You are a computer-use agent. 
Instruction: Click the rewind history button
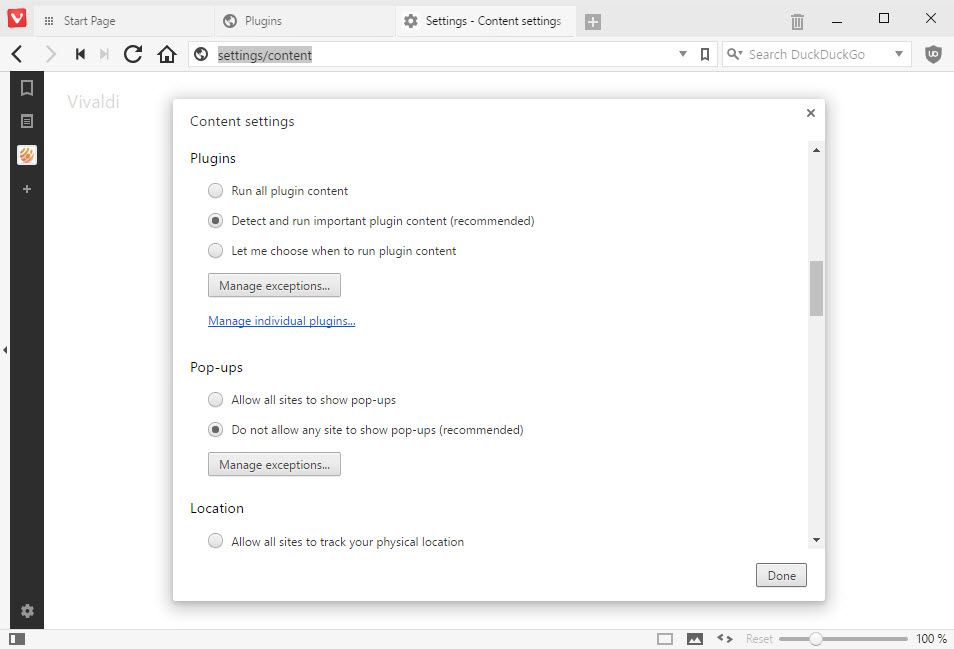tap(80, 54)
